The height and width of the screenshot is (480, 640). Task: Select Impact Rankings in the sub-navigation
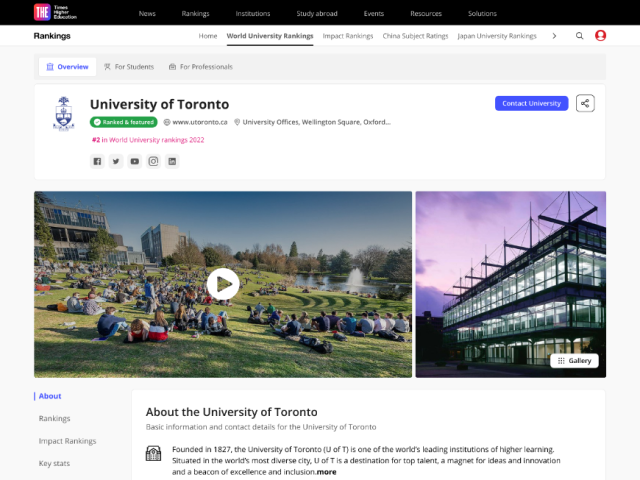pos(348,36)
